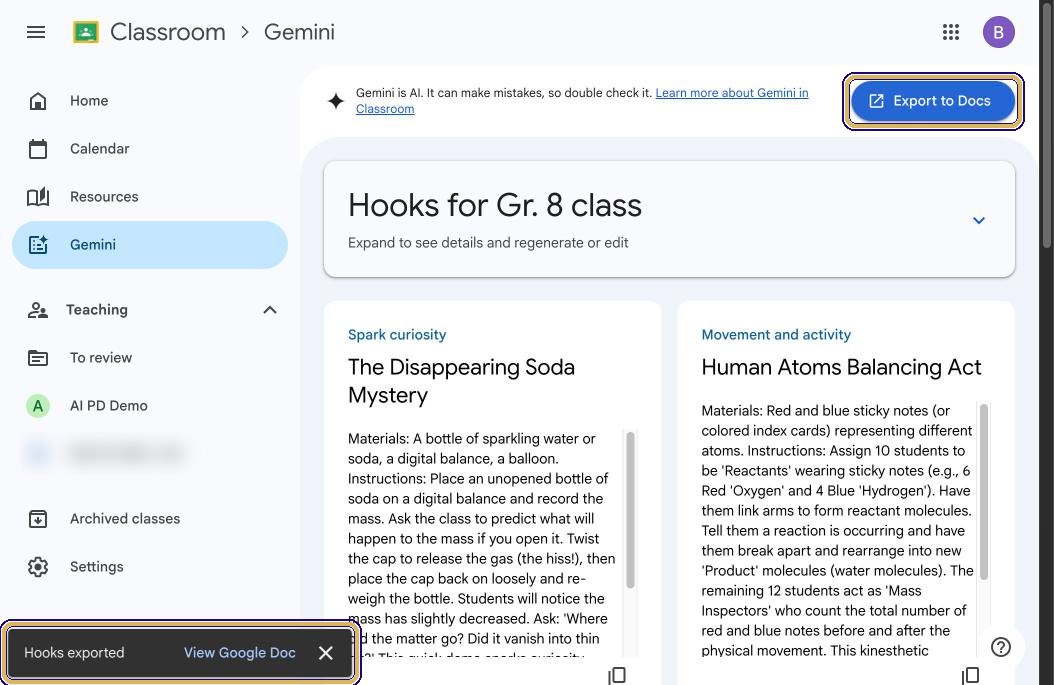The image size is (1054, 685).
Task: Click the Archived classes box icon
Action: pyautogui.click(x=38, y=519)
